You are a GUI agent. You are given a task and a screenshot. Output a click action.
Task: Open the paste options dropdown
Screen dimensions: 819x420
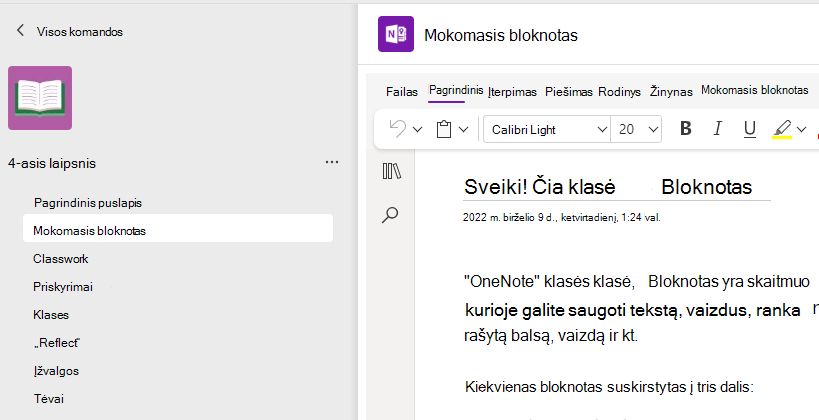pyautogui.click(x=463, y=129)
